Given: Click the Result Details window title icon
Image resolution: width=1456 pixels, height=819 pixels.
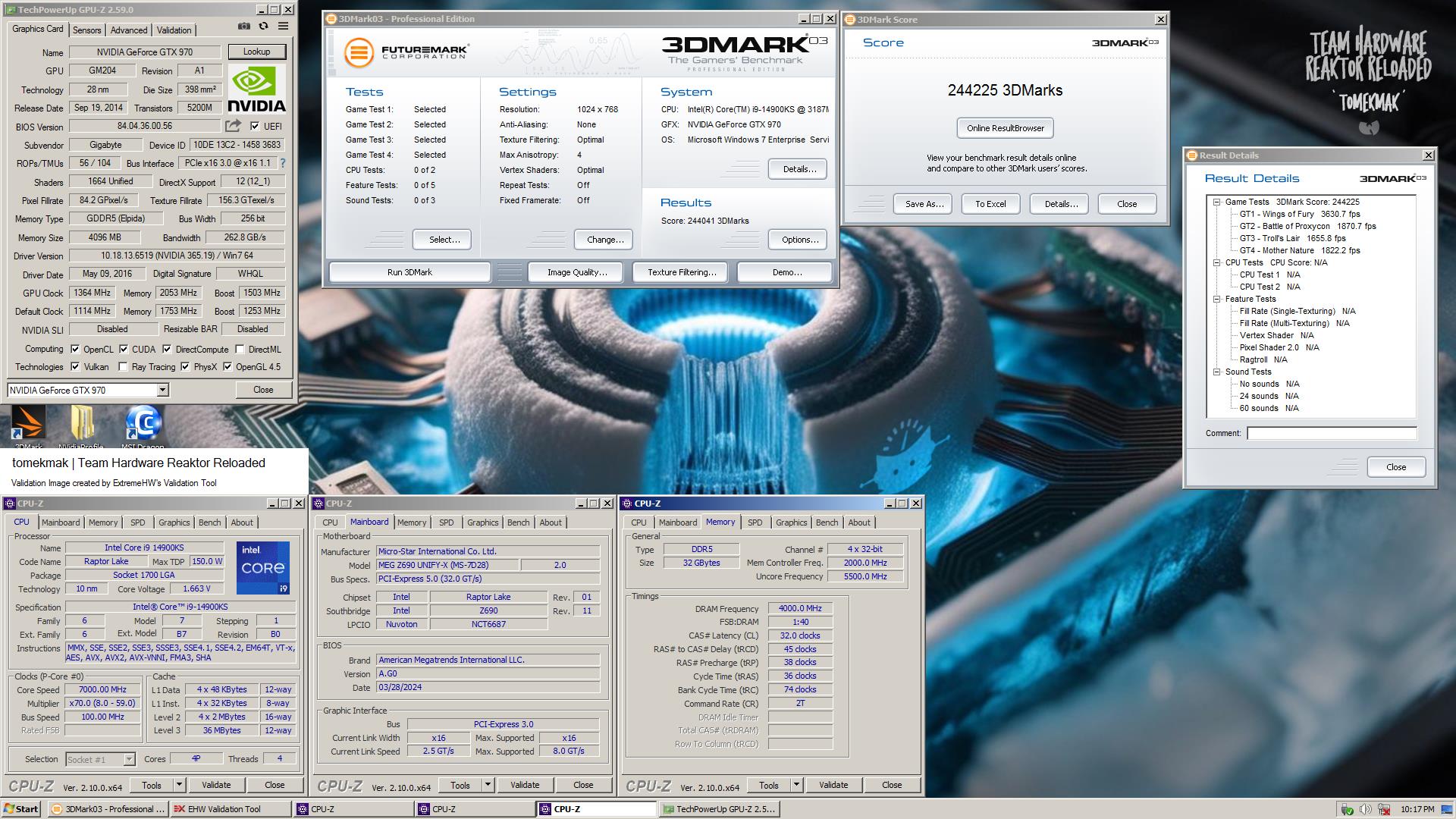Looking at the screenshot, I should pyautogui.click(x=1192, y=155).
